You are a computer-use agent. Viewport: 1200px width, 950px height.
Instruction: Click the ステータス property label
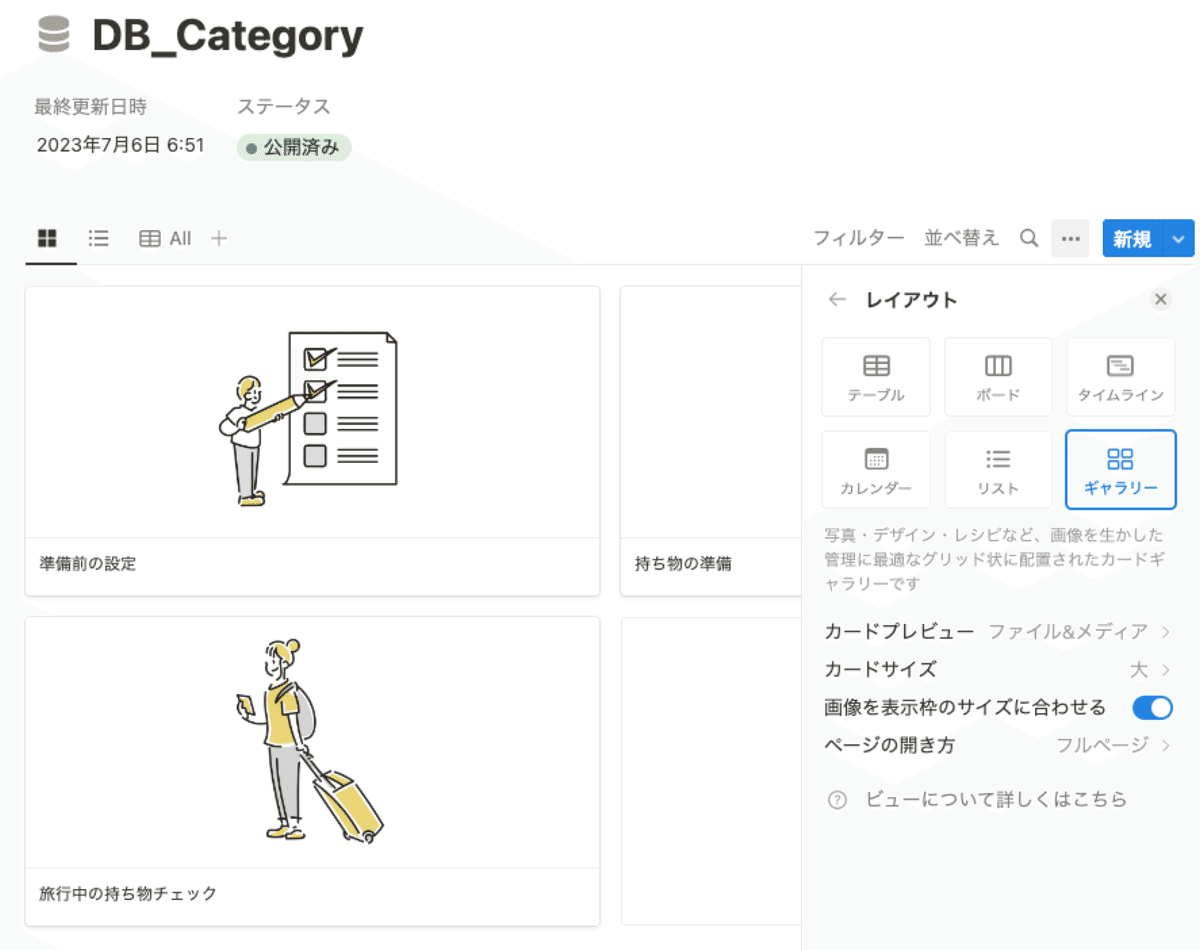click(284, 106)
